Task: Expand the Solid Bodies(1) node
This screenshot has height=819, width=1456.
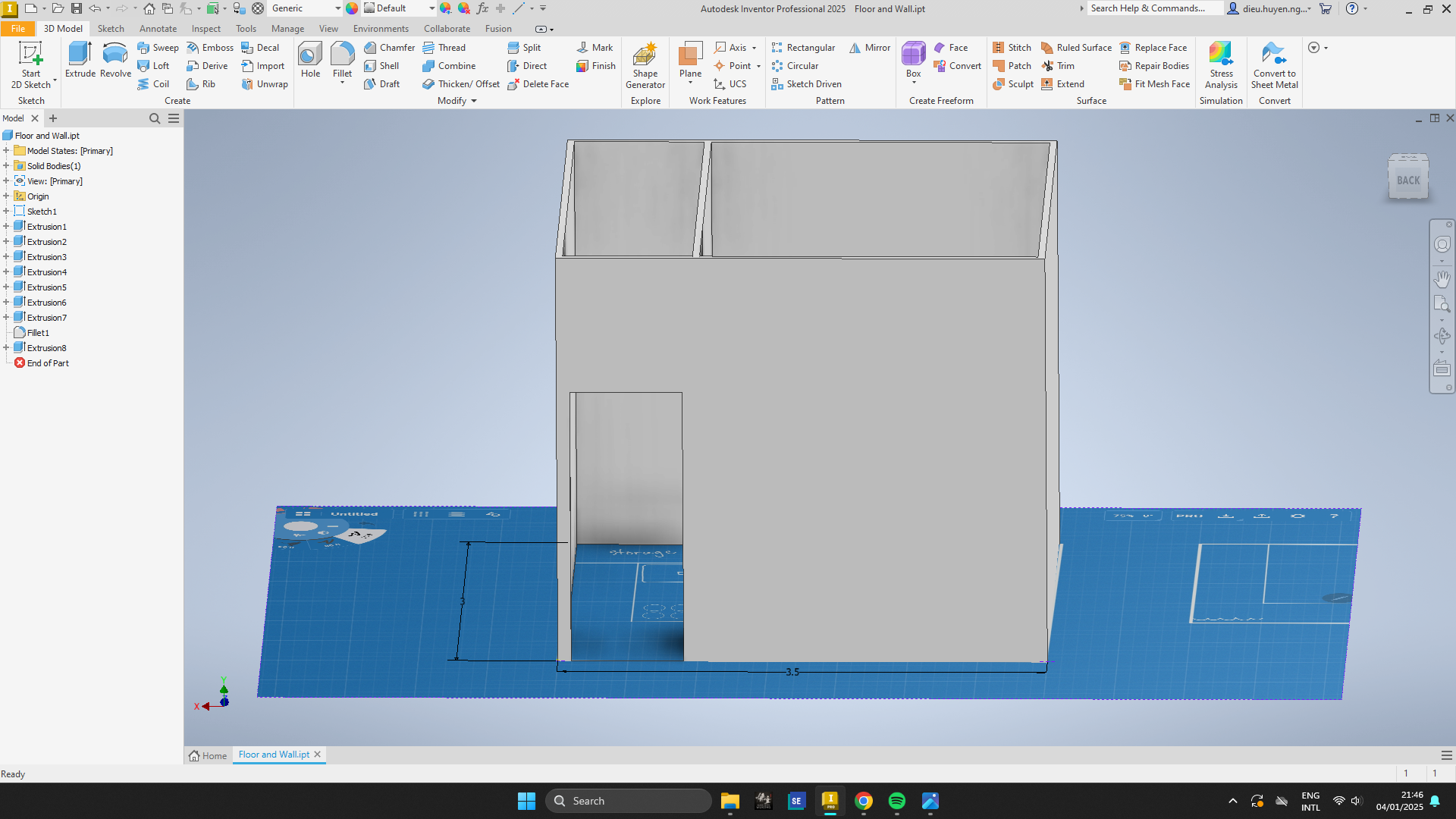Action: tap(6, 166)
